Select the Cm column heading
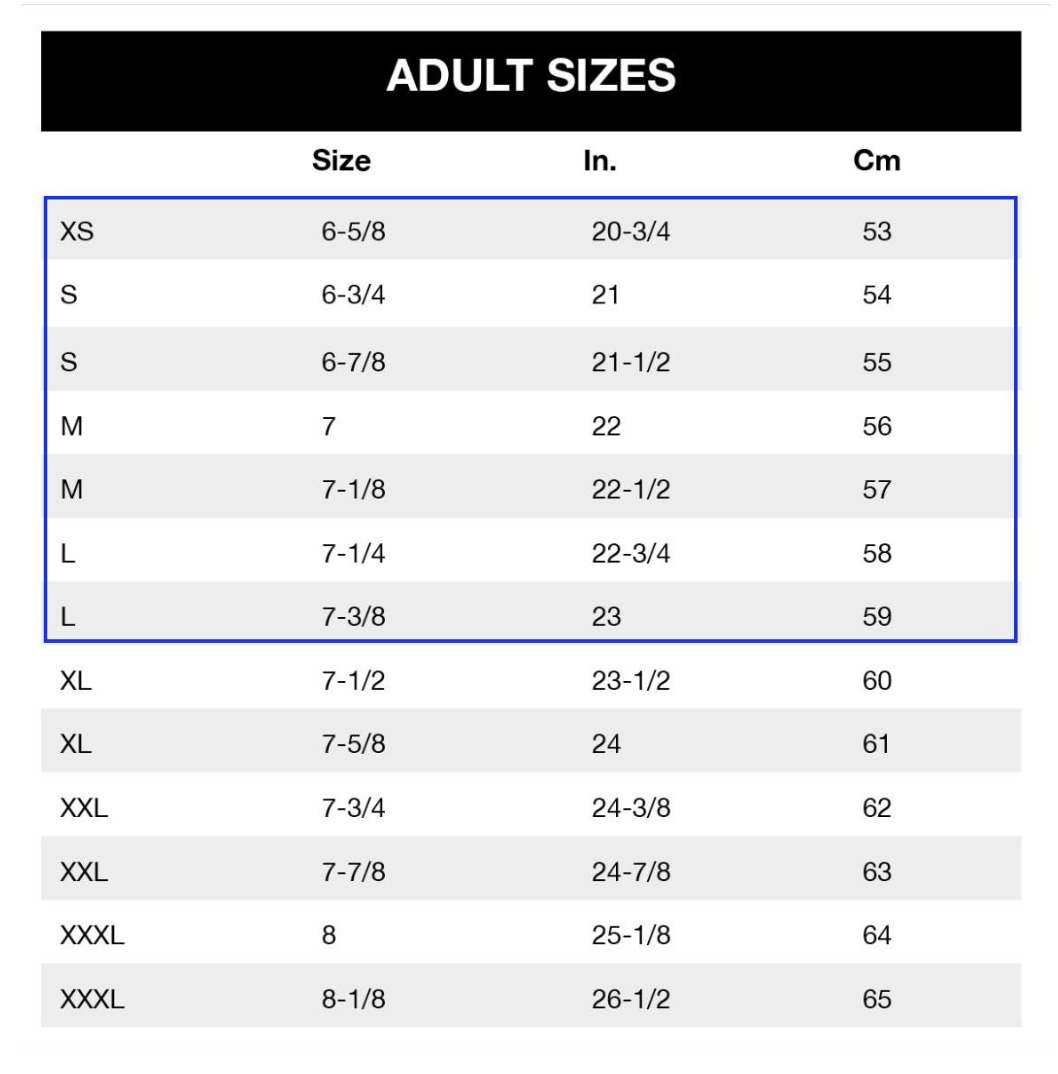1058x1074 pixels. click(x=877, y=161)
